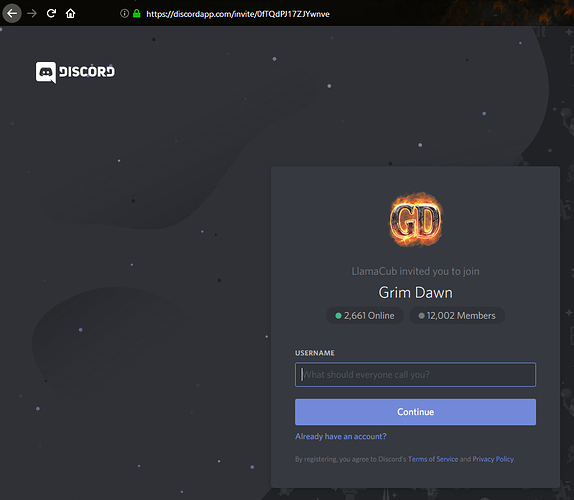
Task: Click the 12,002 Members count pill
Action: 457,316
